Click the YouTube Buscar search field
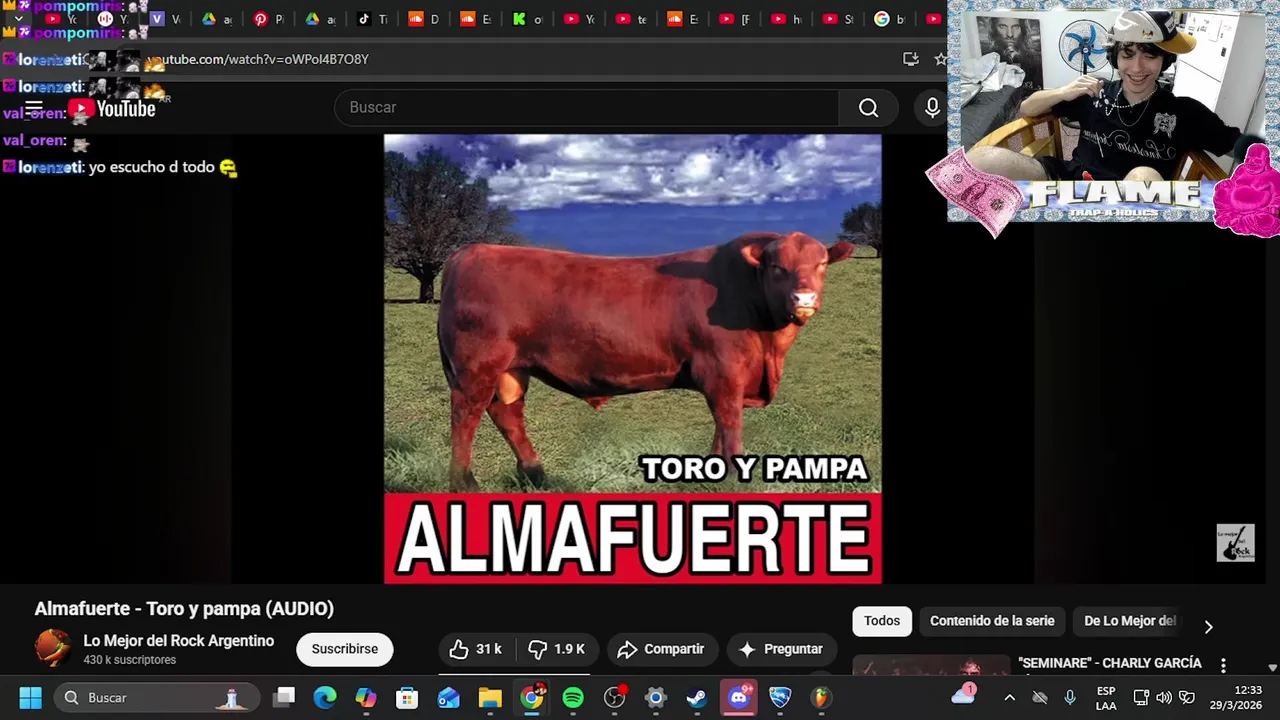Viewport: 1280px width, 720px height. pos(587,107)
